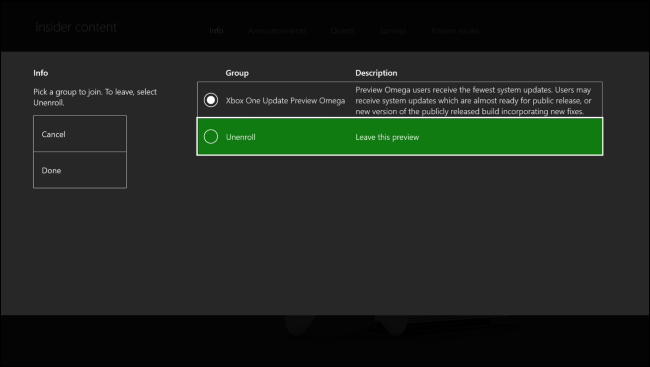Open the Quests tab
Viewport: 650px width, 367px height.
pyautogui.click(x=343, y=31)
